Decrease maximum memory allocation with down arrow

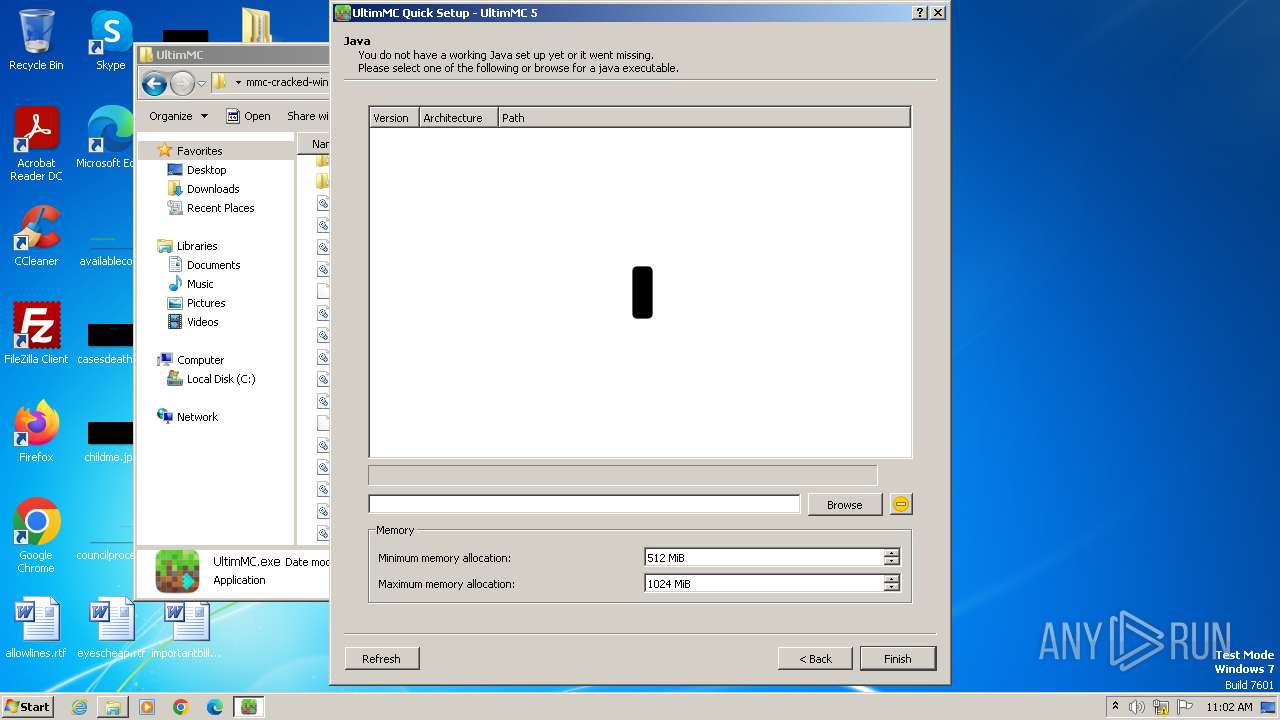892,588
